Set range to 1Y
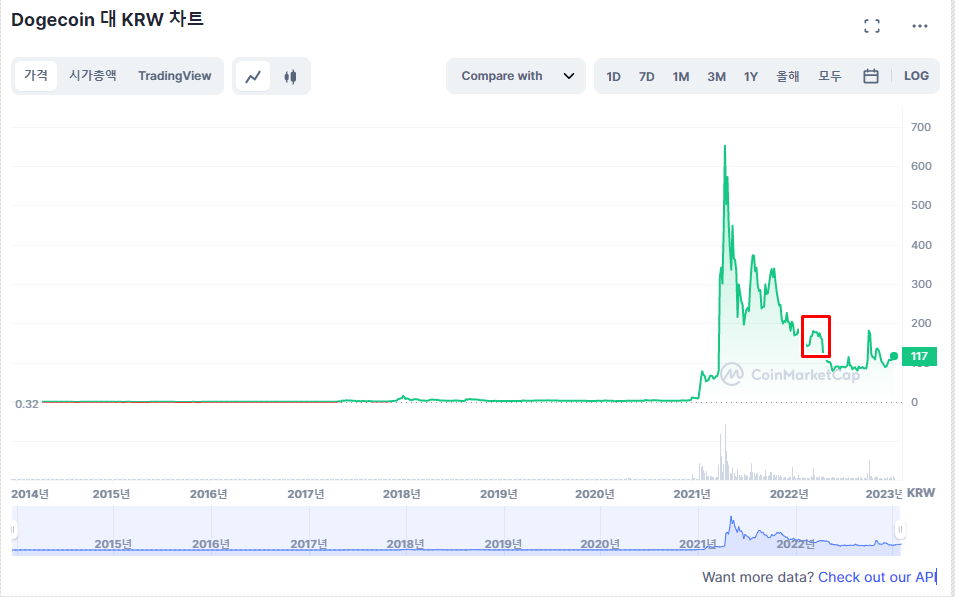This screenshot has width=955, height=597. (750, 76)
